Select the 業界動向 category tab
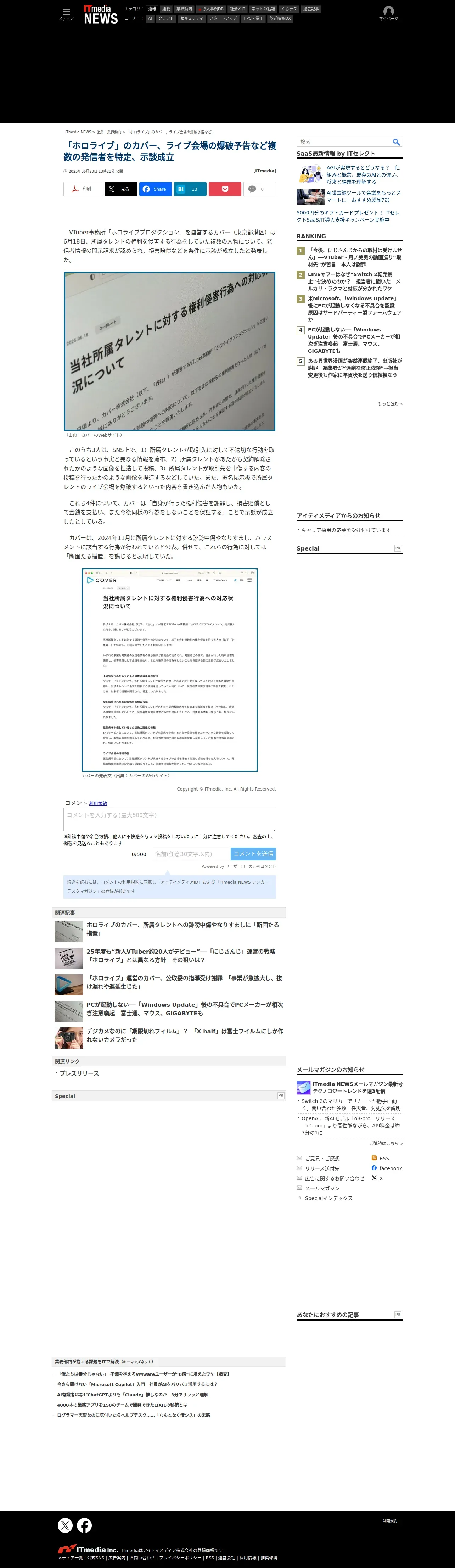This screenshot has height=1568, width=455. point(184,9)
